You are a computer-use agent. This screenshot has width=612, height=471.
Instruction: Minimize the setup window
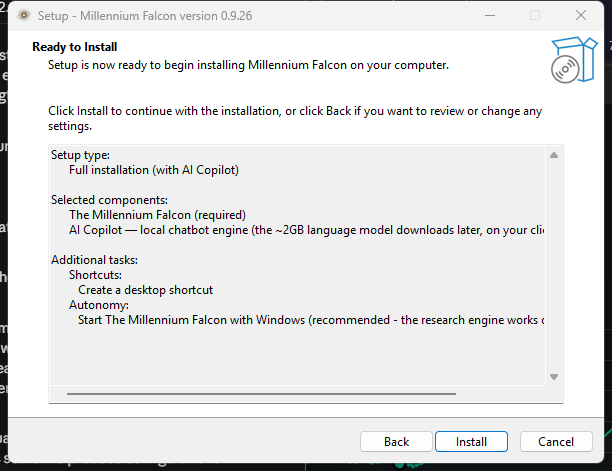[490, 16]
